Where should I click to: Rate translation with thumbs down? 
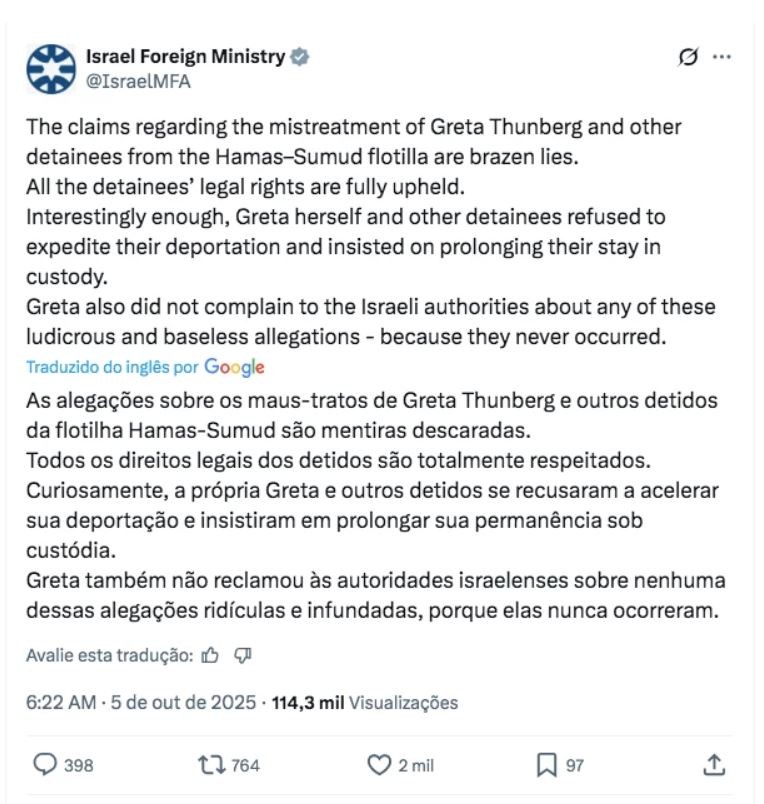241,655
